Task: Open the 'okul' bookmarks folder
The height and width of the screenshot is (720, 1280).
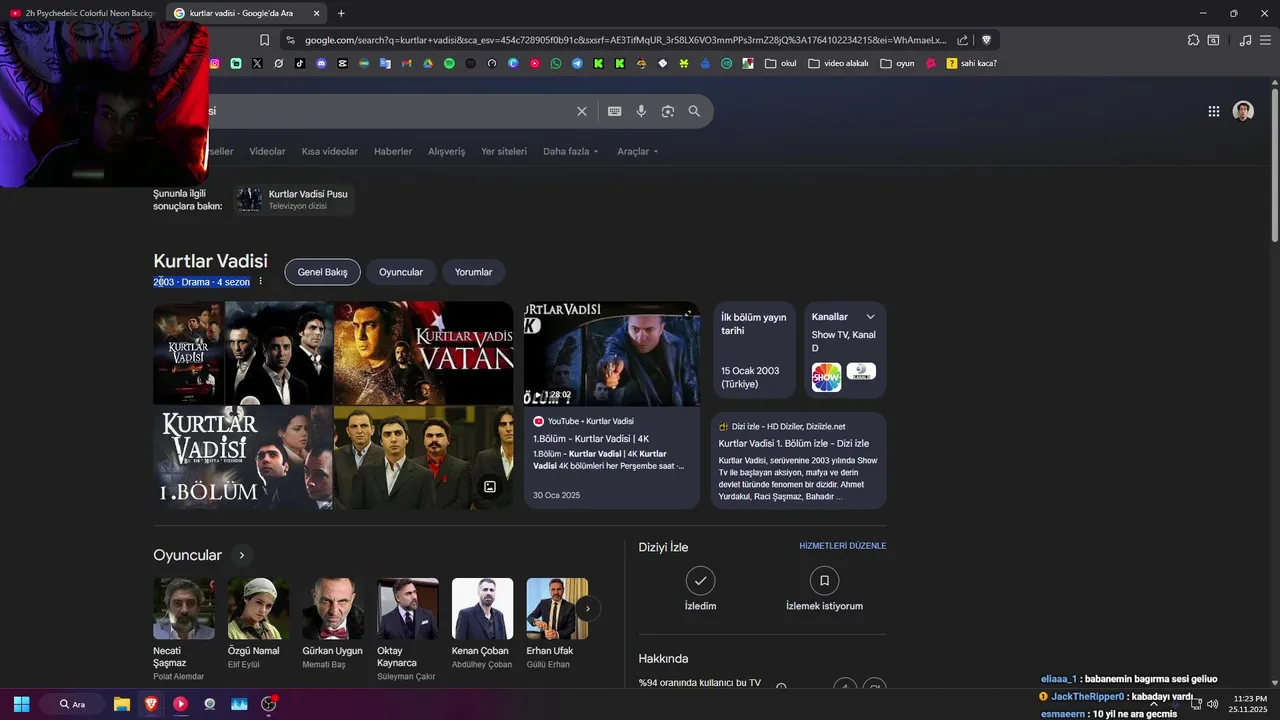Action: pos(781,63)
